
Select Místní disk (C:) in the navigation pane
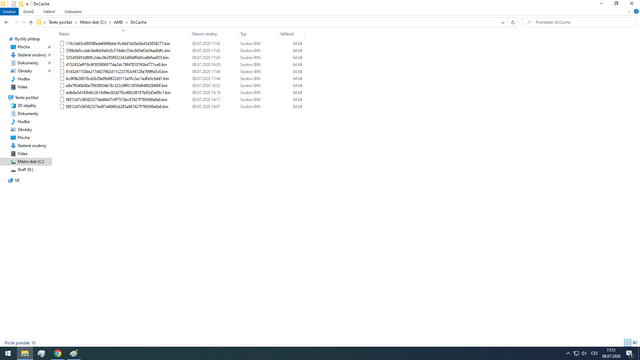tap(30, 162)
